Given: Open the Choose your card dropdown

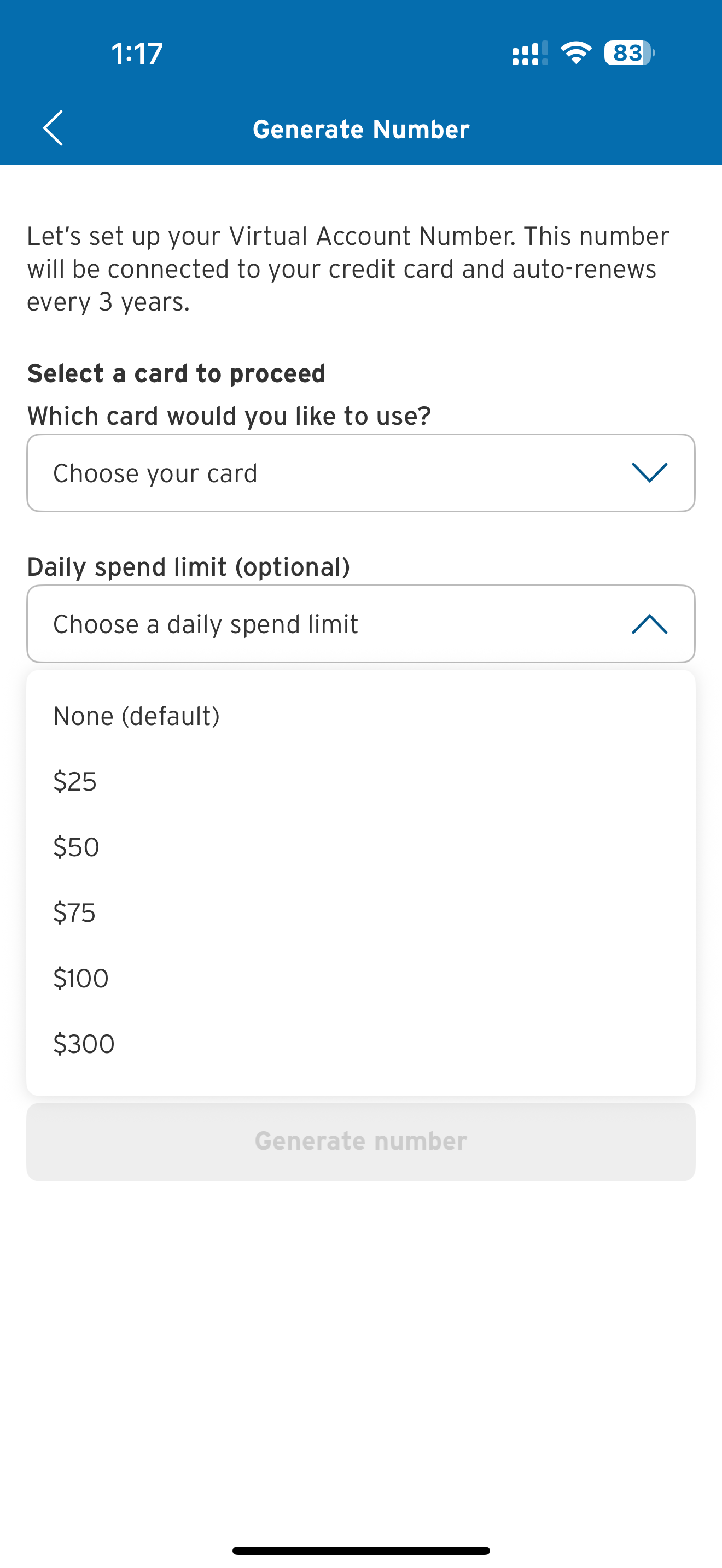Looking at the screenshot, I should pyautogui.click(x=360, y=473).
